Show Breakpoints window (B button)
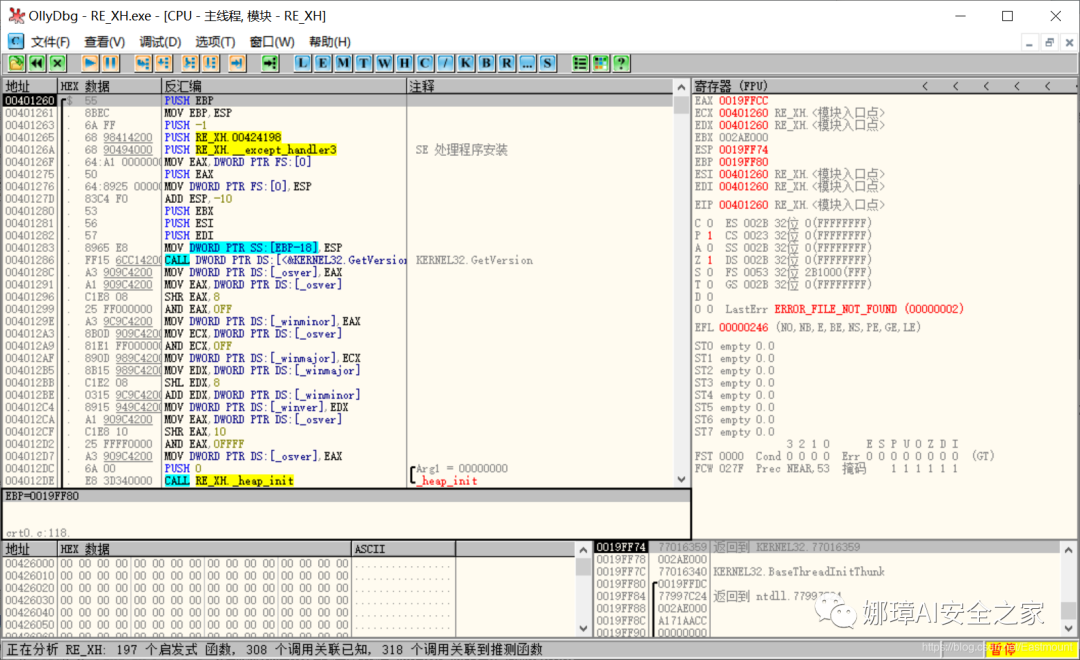Screen dimensions: 1080x660 486,63
